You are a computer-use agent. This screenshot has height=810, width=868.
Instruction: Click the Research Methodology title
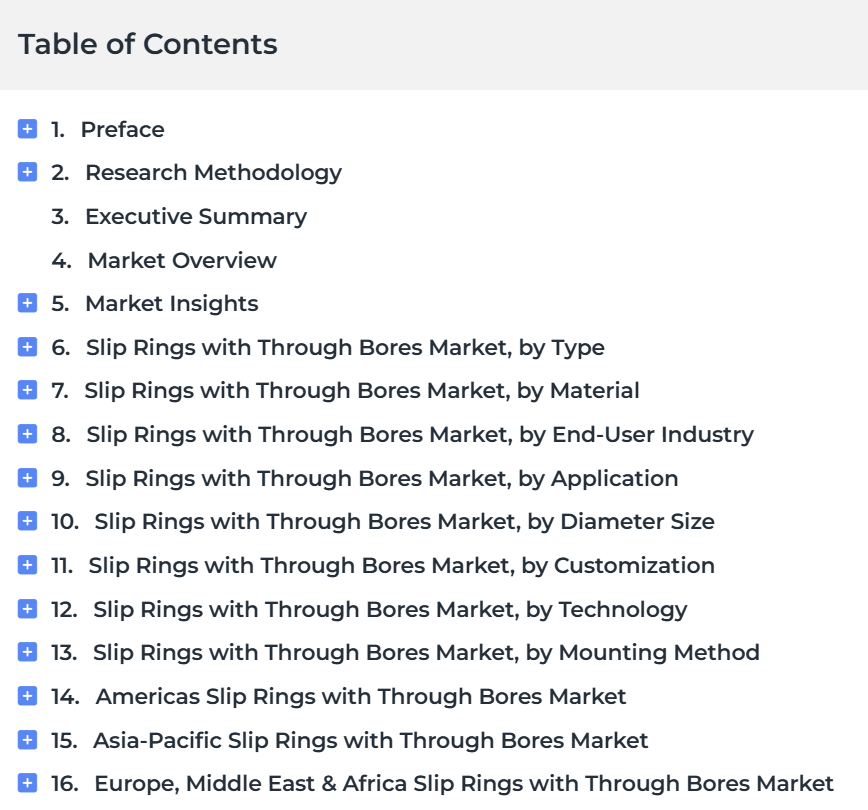[213, 173]
